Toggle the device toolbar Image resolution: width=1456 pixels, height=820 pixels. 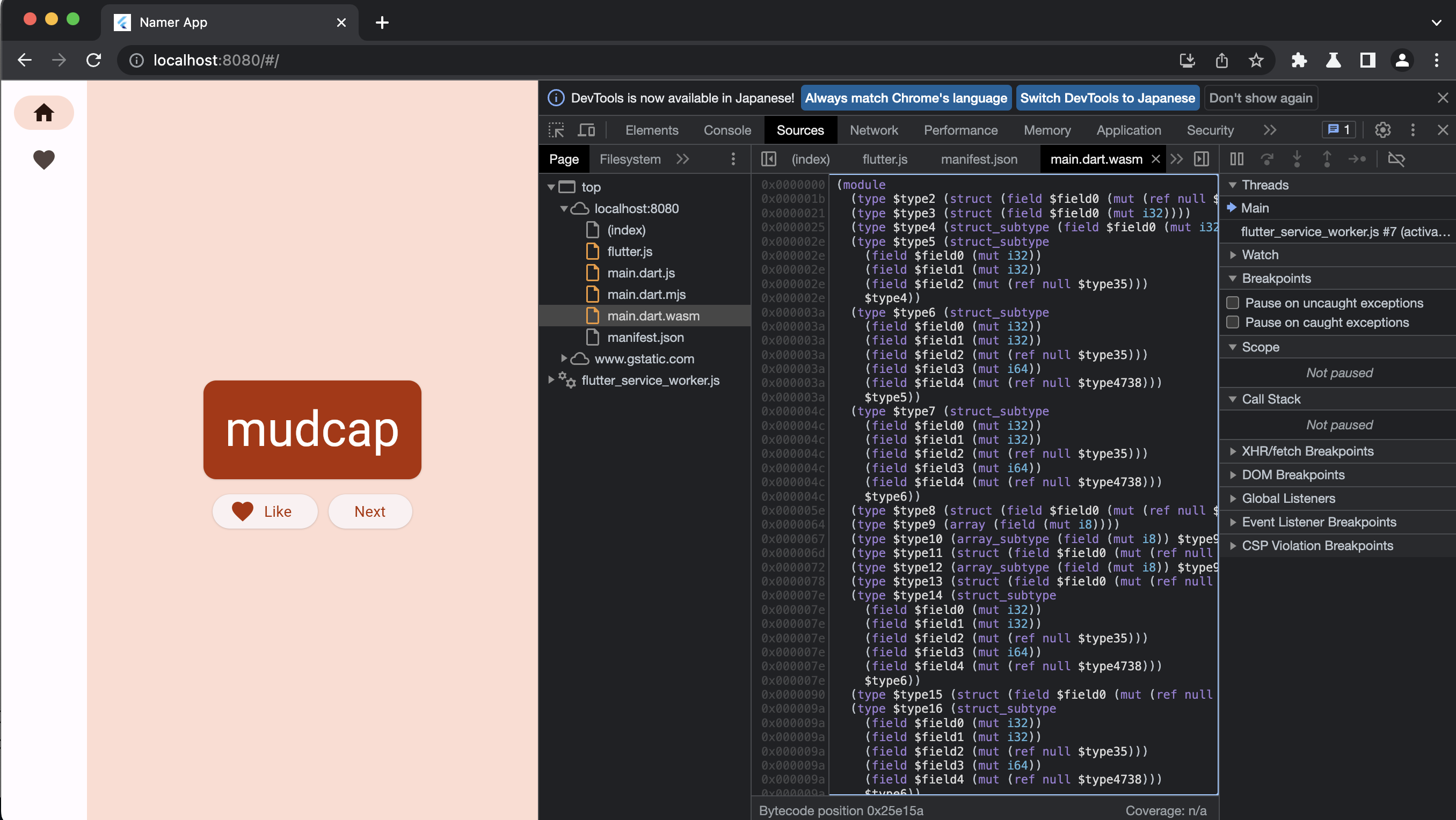point(587,129)
